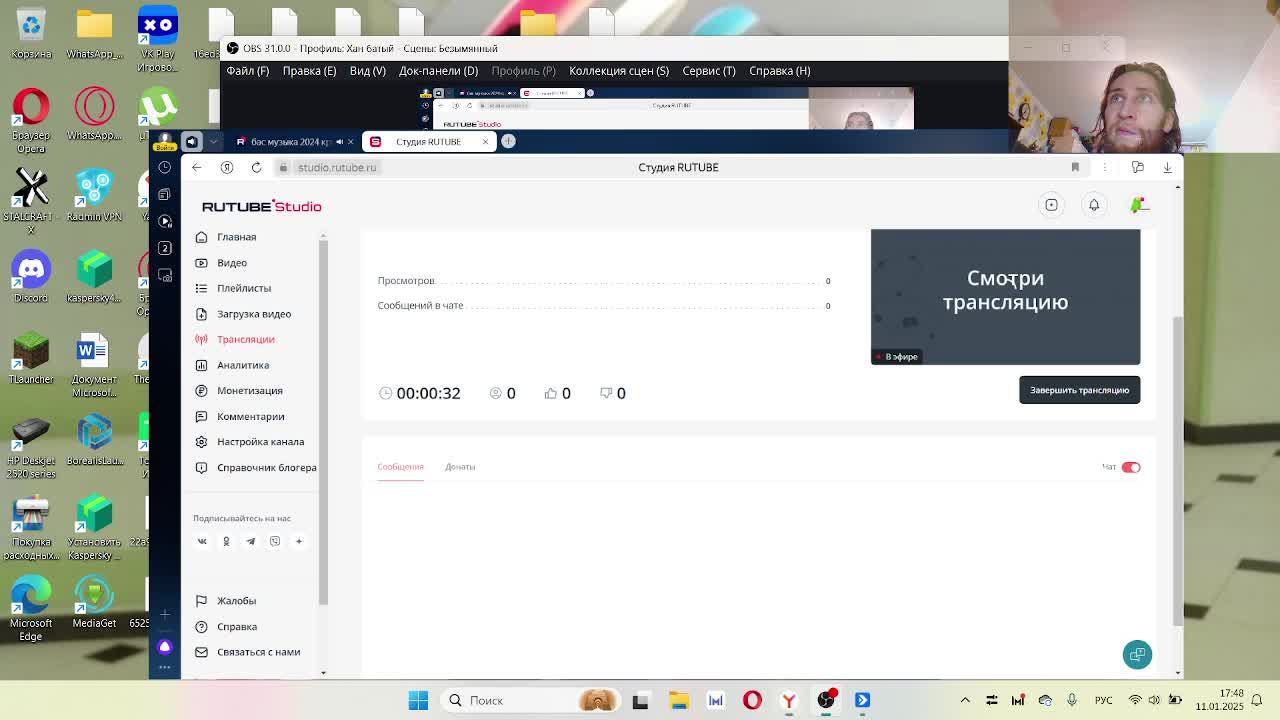This screenshot has width=1280, height=720.
Task: Open Discord desktop shortcut
Action: point(31,279)
